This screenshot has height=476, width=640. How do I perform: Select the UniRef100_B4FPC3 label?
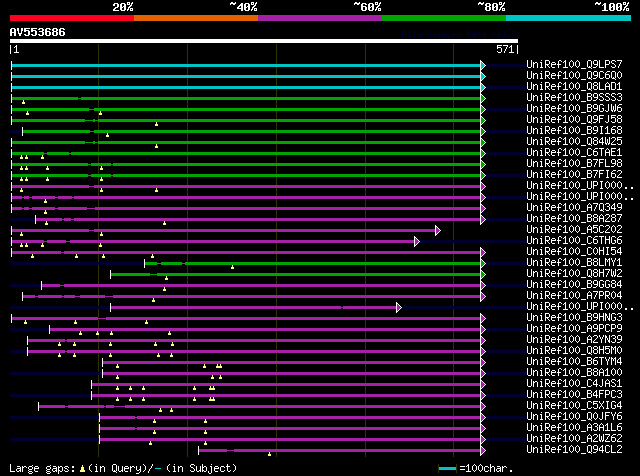(574, 395)
